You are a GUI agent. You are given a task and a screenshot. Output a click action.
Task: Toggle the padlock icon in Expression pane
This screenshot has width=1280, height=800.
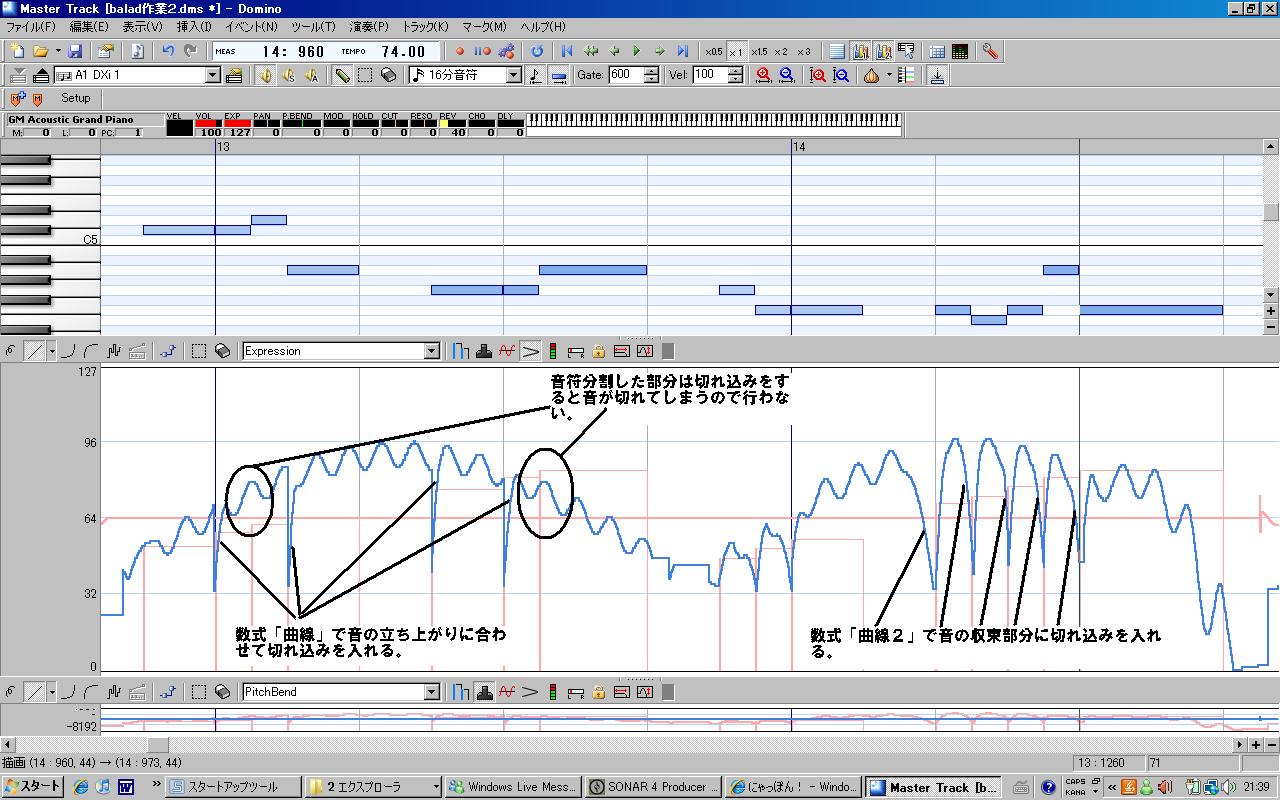tap(598, 351)
